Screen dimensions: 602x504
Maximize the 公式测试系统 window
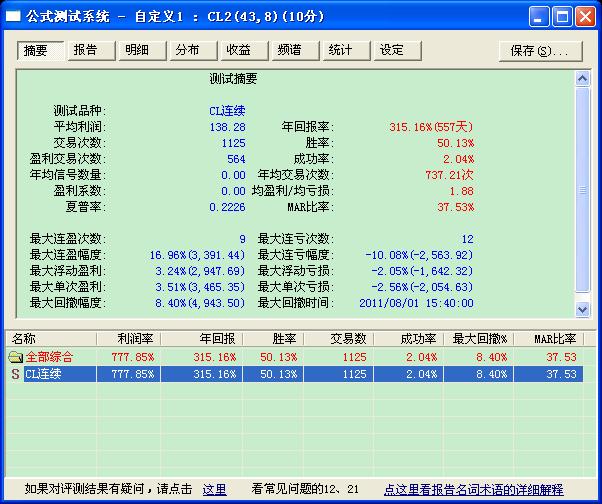pyautogui.click(x=562, y=16)
